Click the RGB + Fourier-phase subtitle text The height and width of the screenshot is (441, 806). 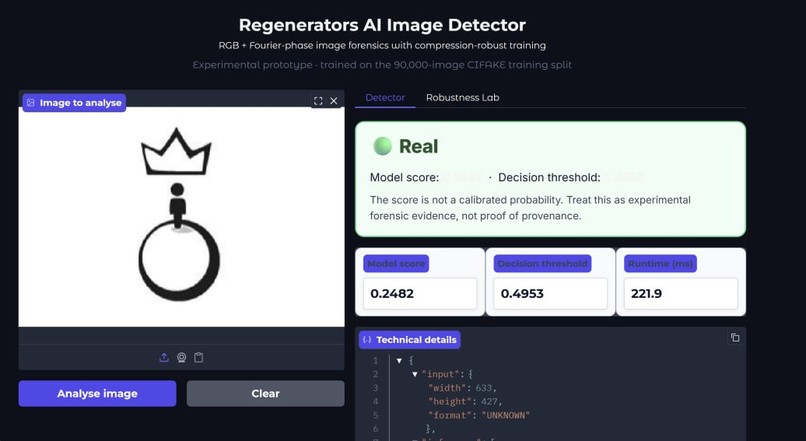[x=382, y=45]
